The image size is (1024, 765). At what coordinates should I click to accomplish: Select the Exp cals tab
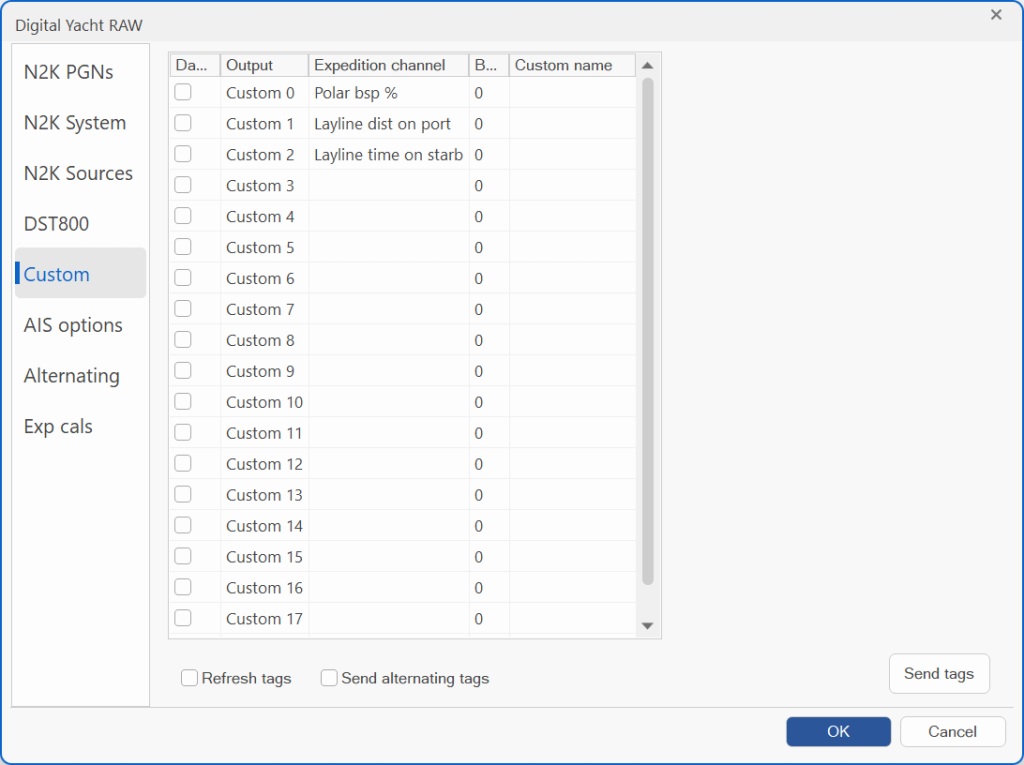tap(58, 426)
